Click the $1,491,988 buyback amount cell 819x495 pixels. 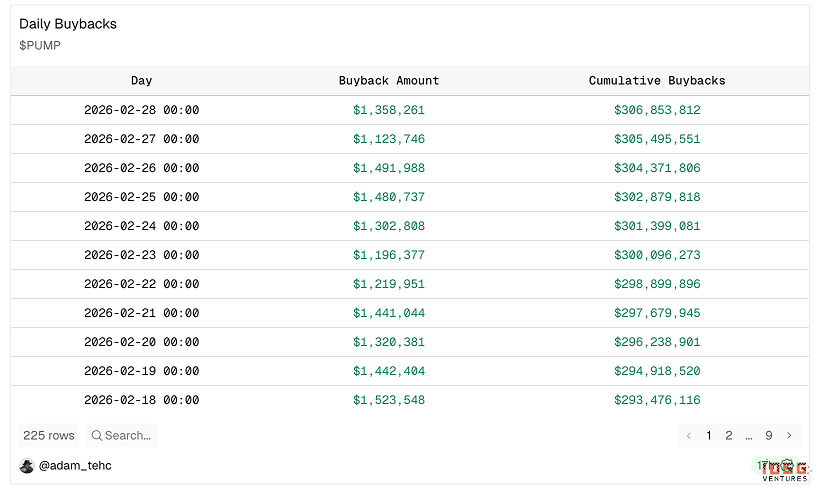pos(389,168)
